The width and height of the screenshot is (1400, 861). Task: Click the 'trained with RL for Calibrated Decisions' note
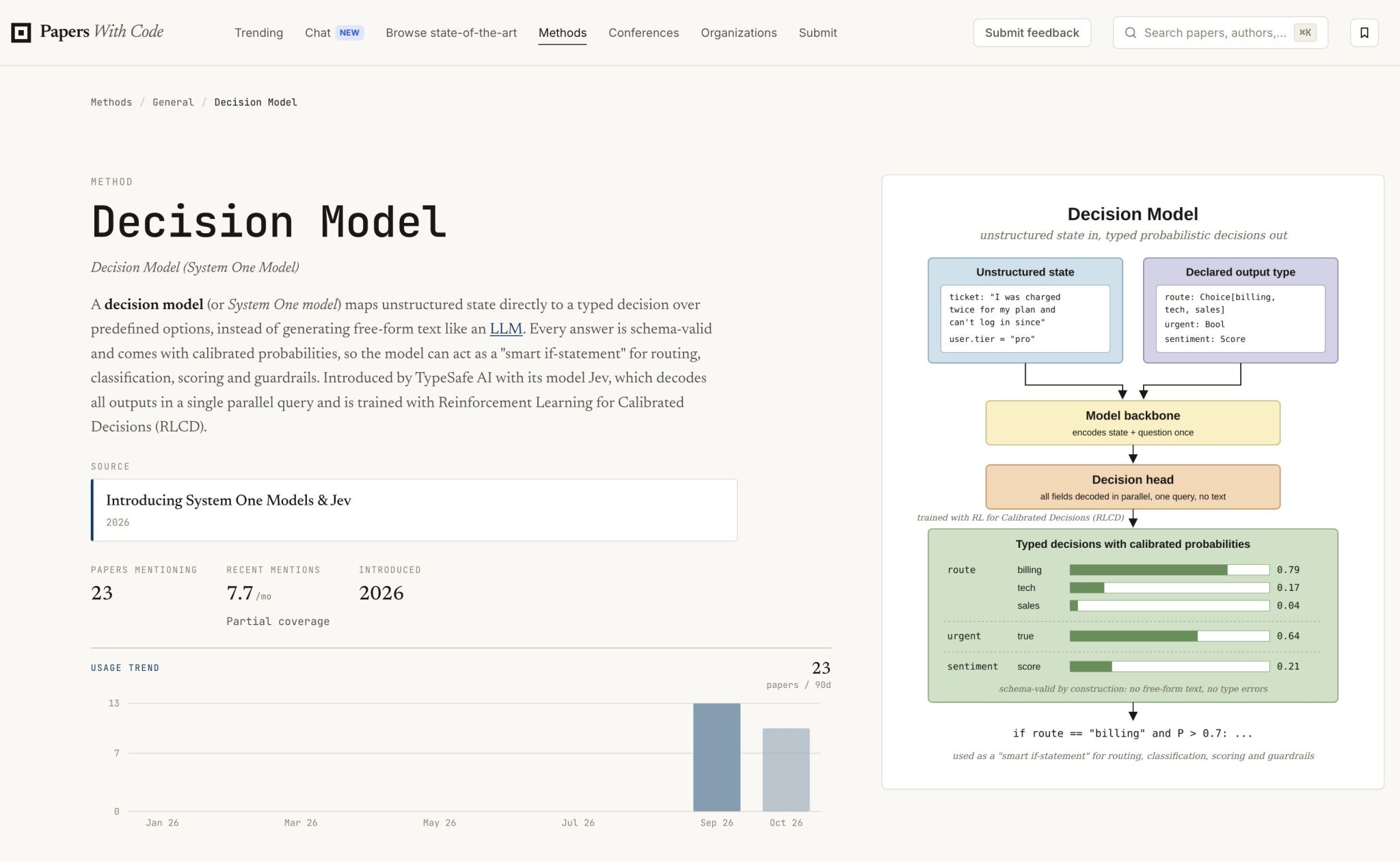click(1020, 518)
